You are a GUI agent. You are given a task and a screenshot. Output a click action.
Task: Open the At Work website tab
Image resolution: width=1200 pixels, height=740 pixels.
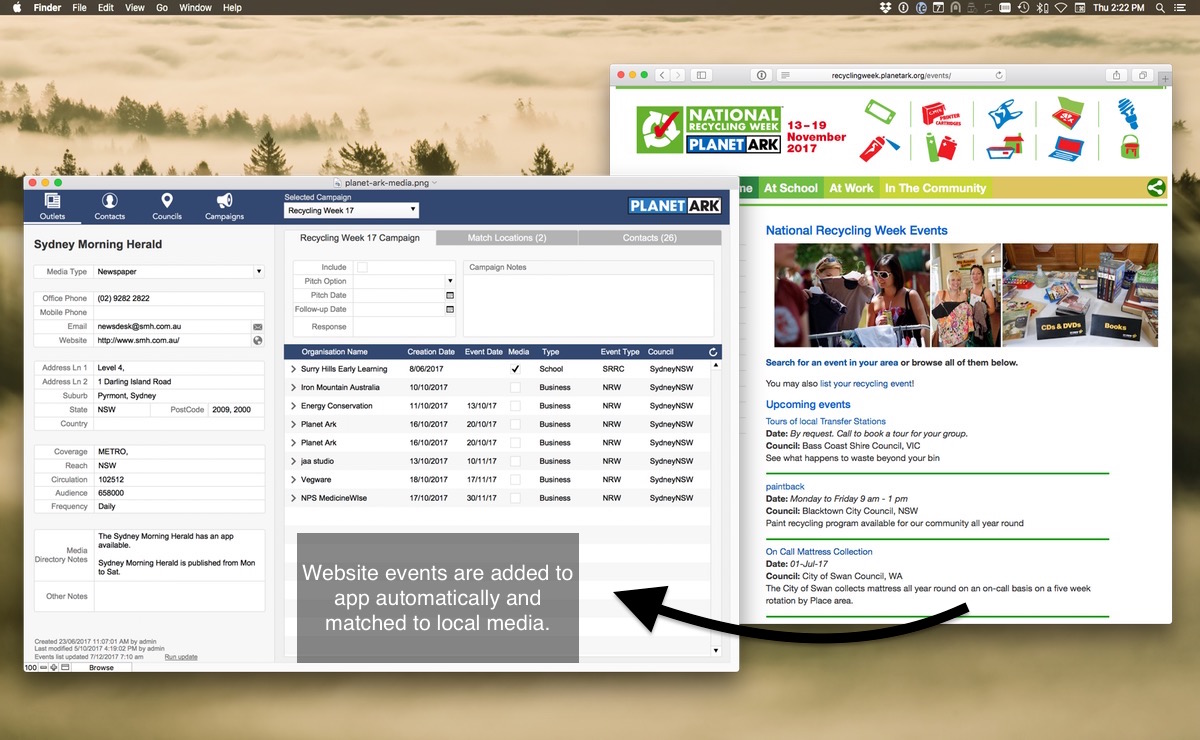pos(851,188)
